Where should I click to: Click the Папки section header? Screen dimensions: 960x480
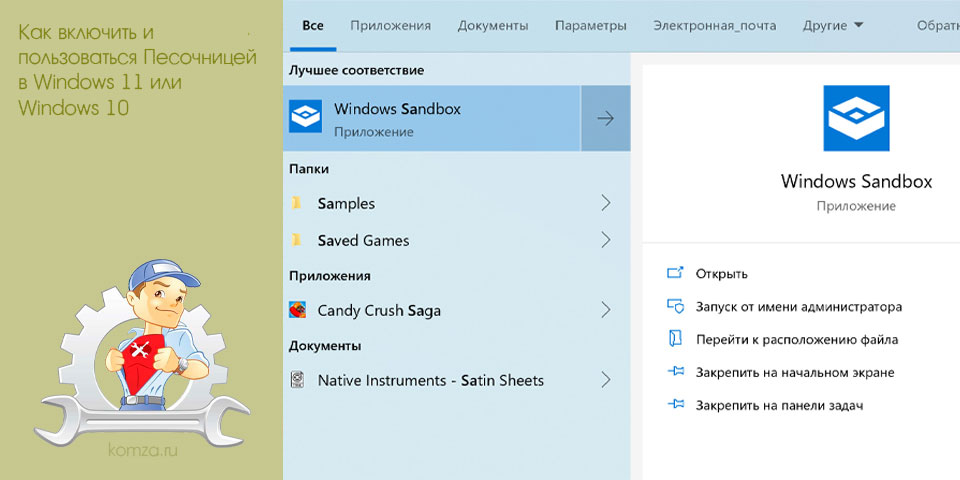pyautogui.click(x=309, y=169)
